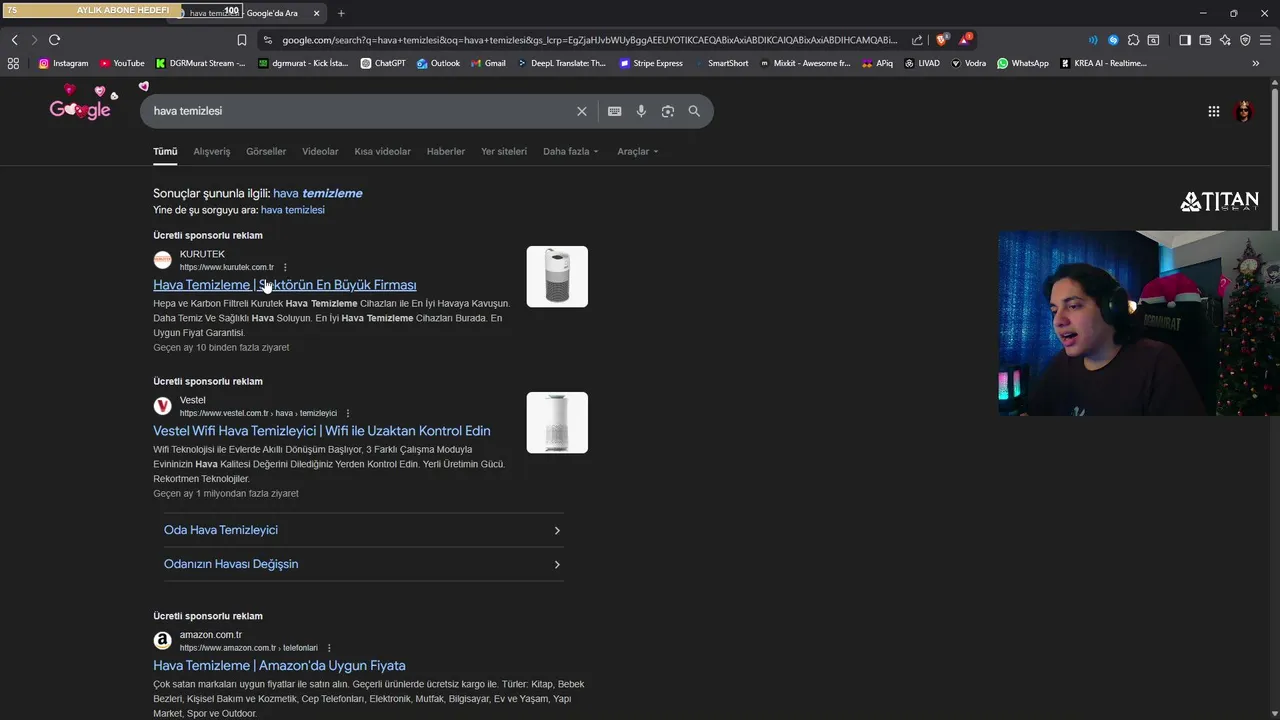Open the Brave Wallet icon
This screenshot has height=720, width=1280.
(x=1205, y=40)
